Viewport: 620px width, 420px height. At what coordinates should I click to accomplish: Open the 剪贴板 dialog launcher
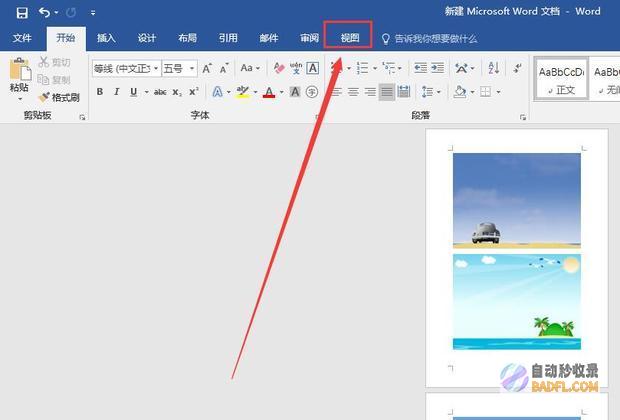coord(82,117)
